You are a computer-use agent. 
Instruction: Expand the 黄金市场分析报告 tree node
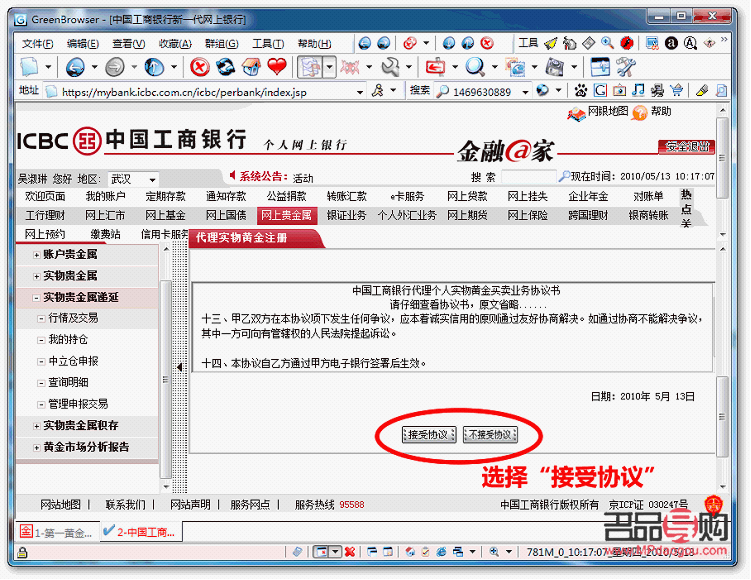click(x=36, y=448)
